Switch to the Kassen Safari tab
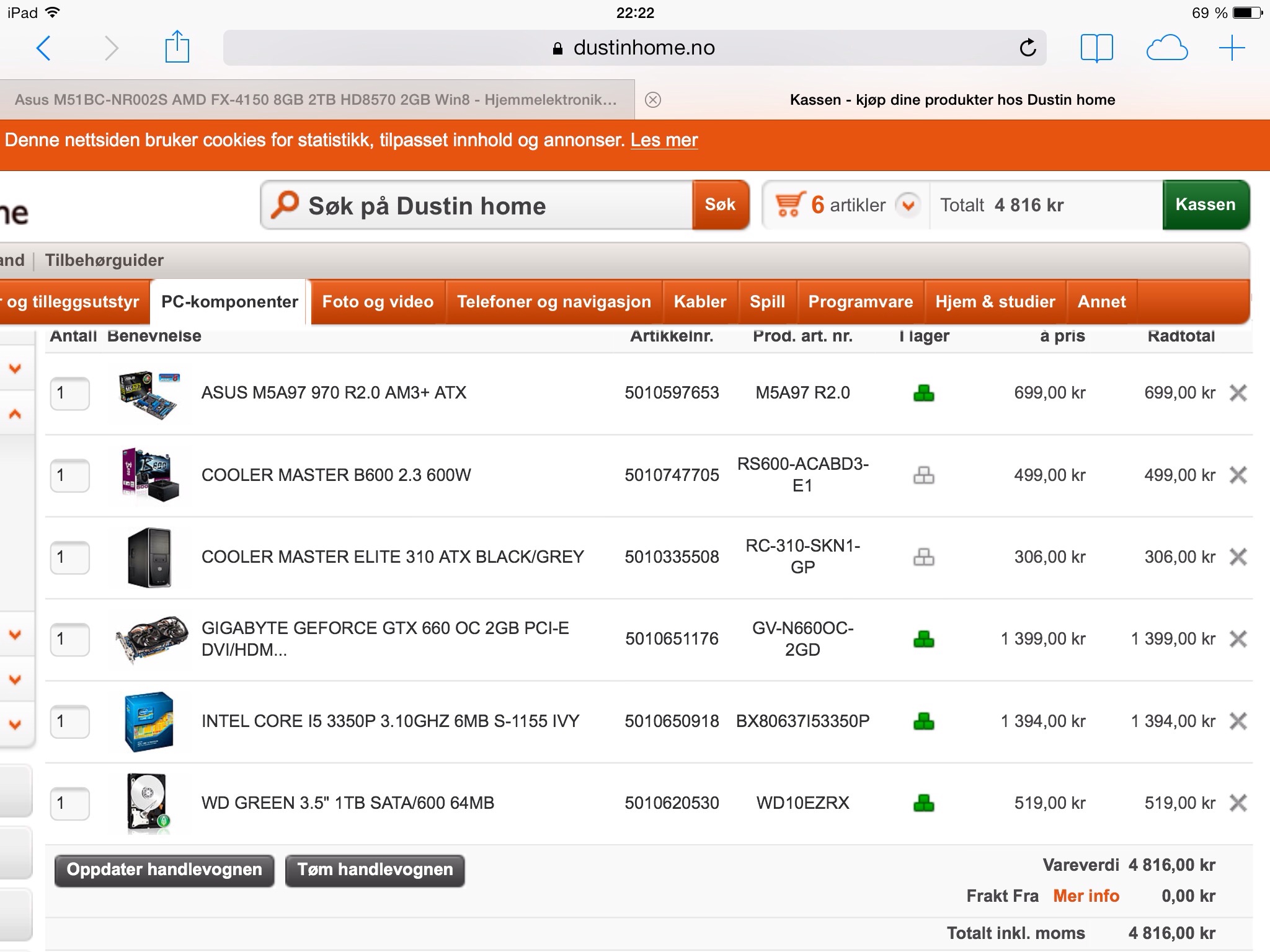 (x=952, y=100)
